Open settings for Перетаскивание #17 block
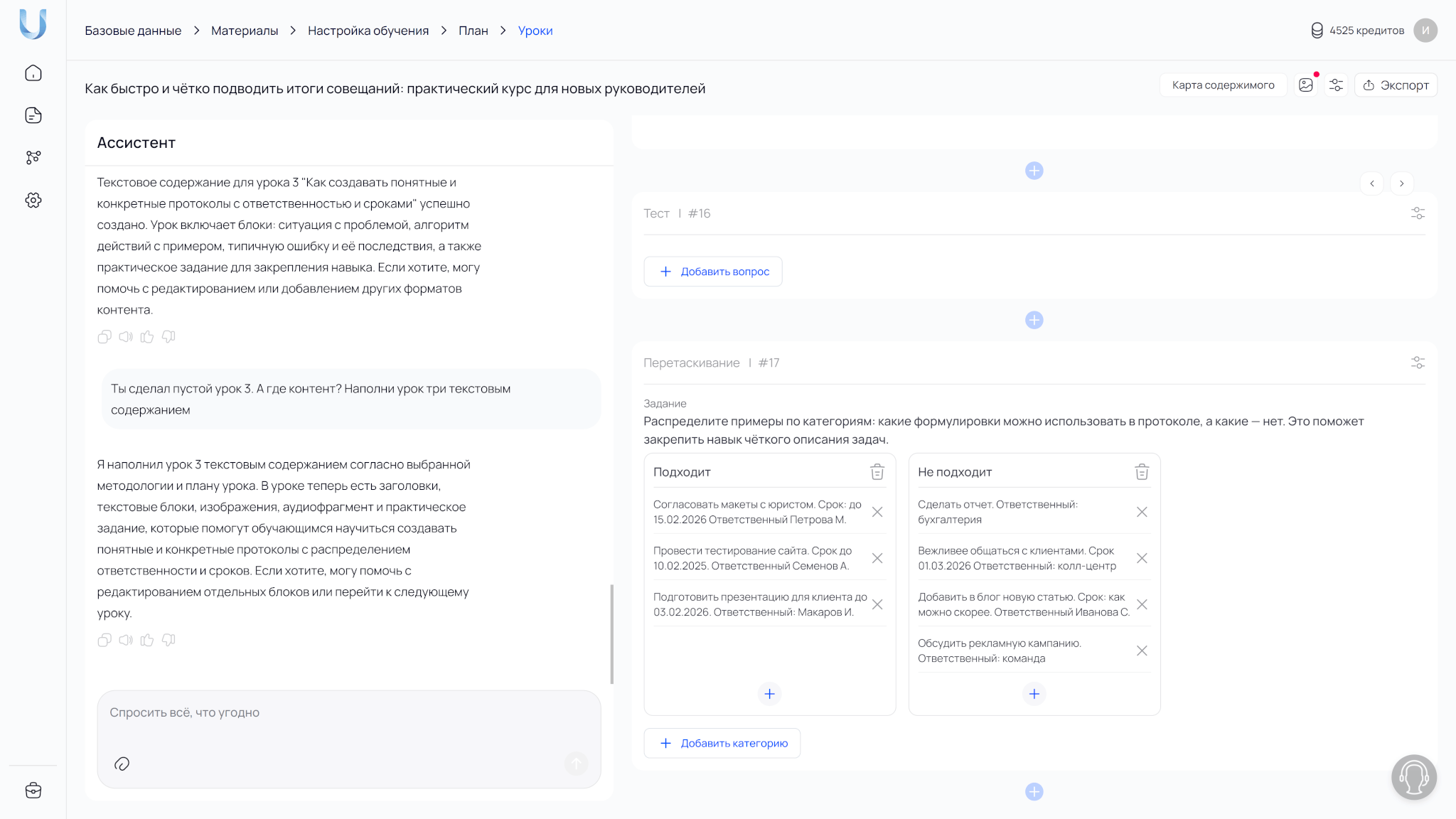The height and width of the screenshot is (819, 1456). coord(1418,363)
